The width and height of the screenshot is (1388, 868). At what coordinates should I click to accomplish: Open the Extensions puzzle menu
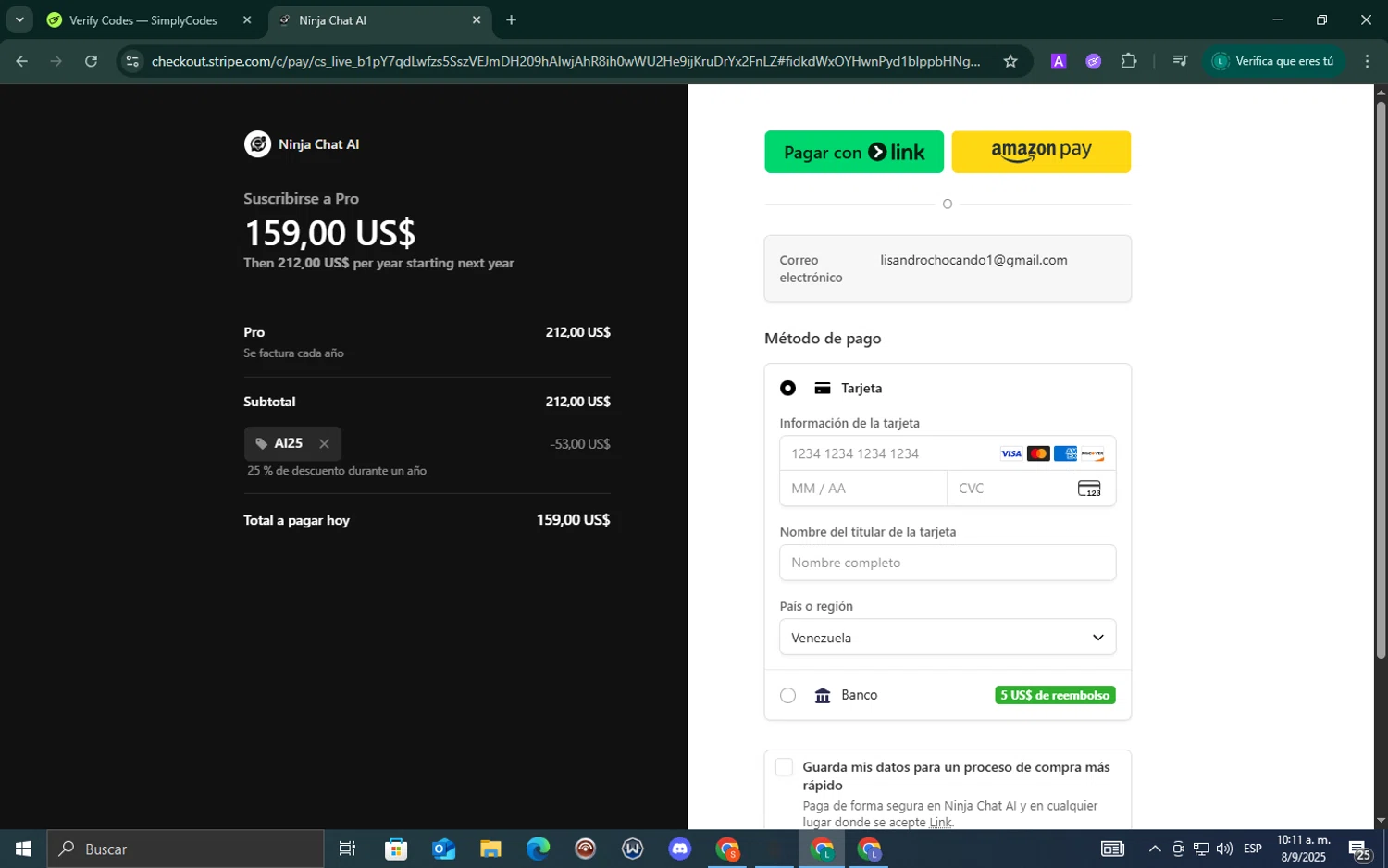pyautogui.click(x=1129, y=61)
